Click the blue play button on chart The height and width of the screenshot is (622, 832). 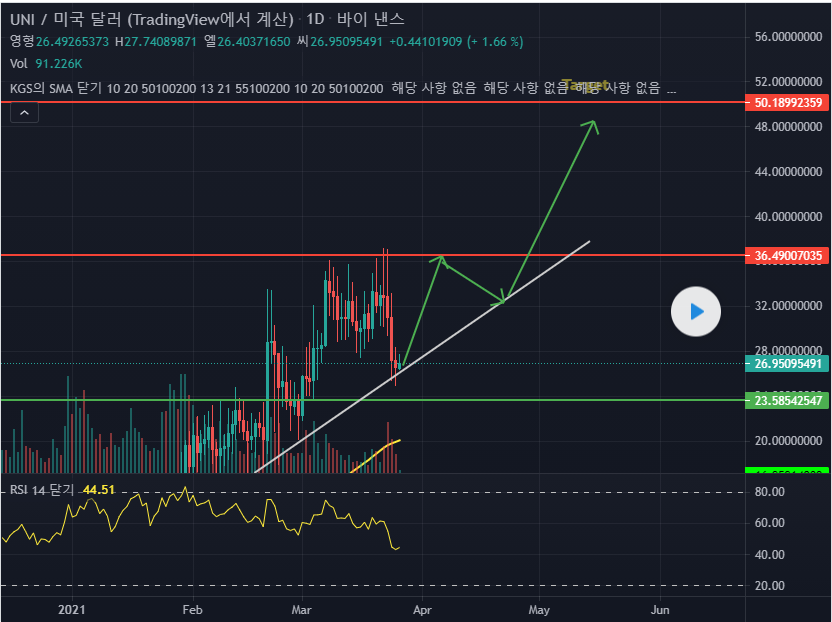695,311
